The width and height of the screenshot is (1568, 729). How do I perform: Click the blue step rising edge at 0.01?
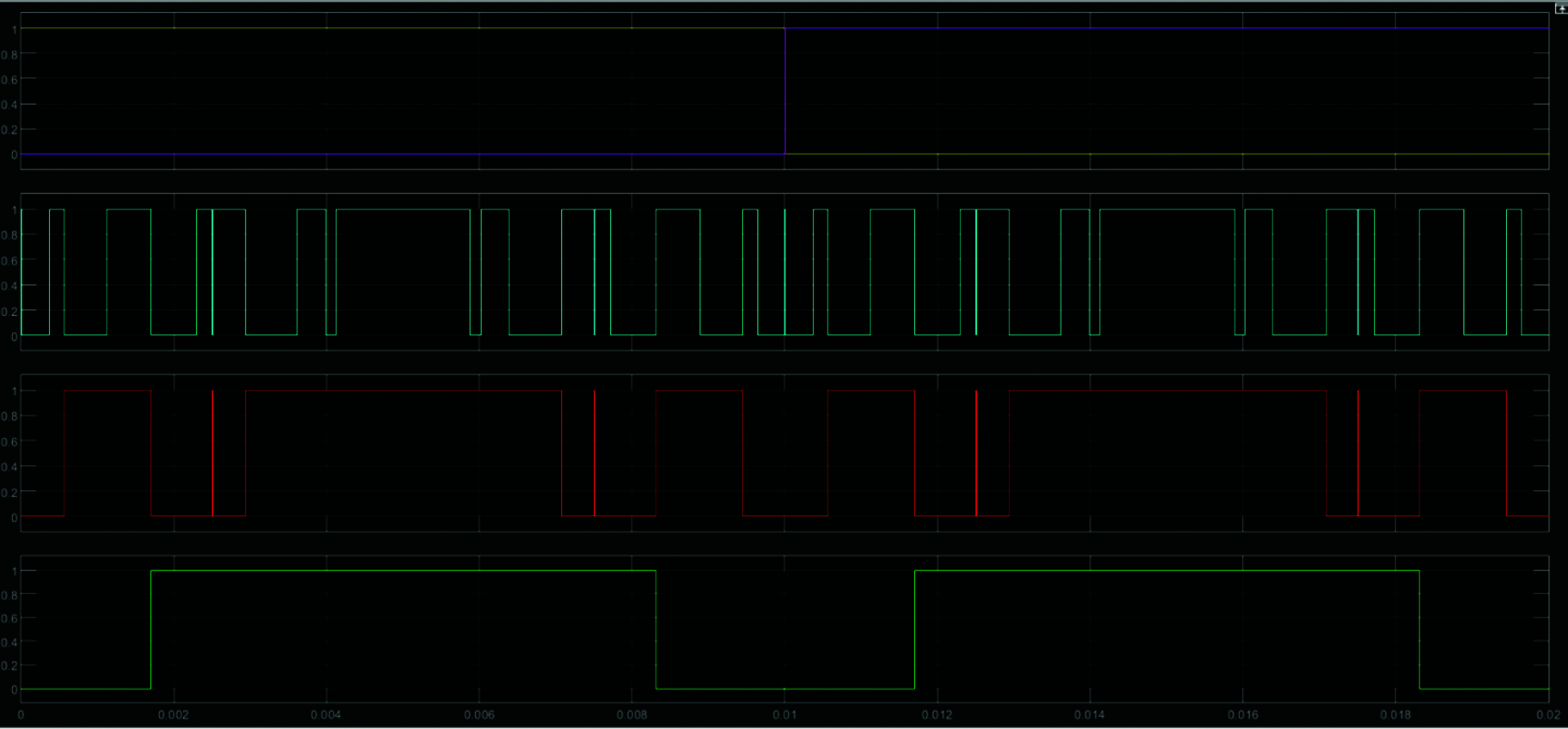point(786,91)
